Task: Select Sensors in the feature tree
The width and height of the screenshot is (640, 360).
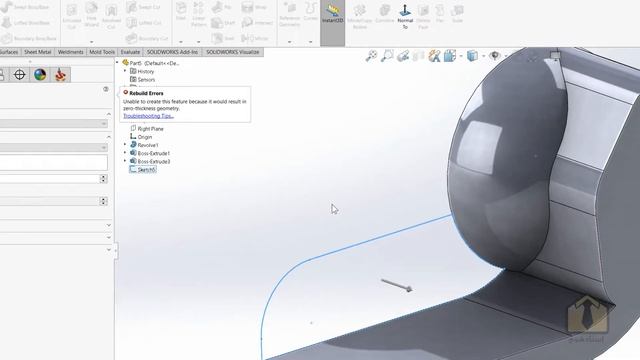Action: 142,80
